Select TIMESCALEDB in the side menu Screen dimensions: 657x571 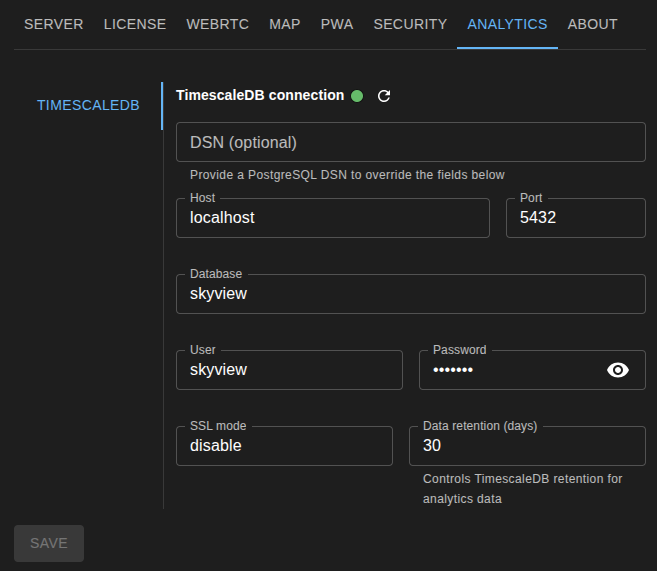point(88,105)
